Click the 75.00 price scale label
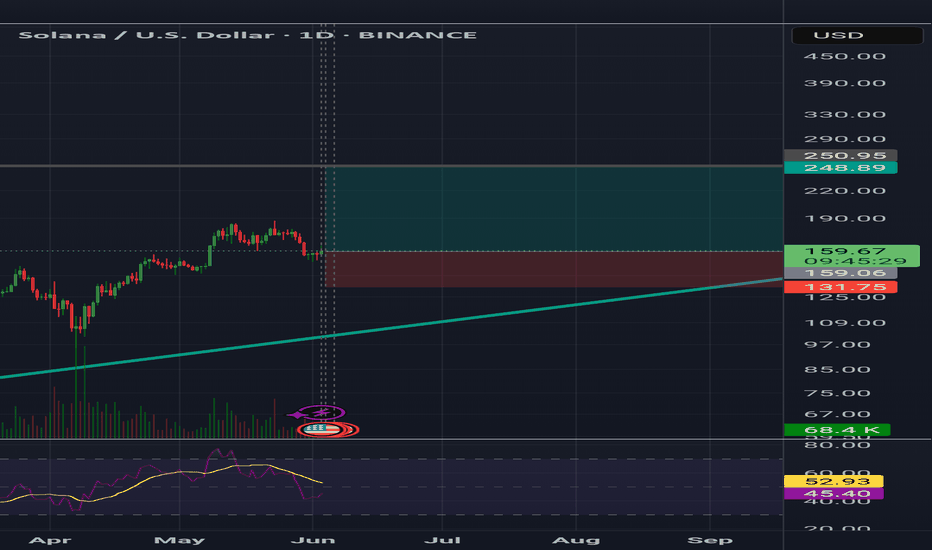The width and height of the screenshot is (932, 550). tap(837, 393)
